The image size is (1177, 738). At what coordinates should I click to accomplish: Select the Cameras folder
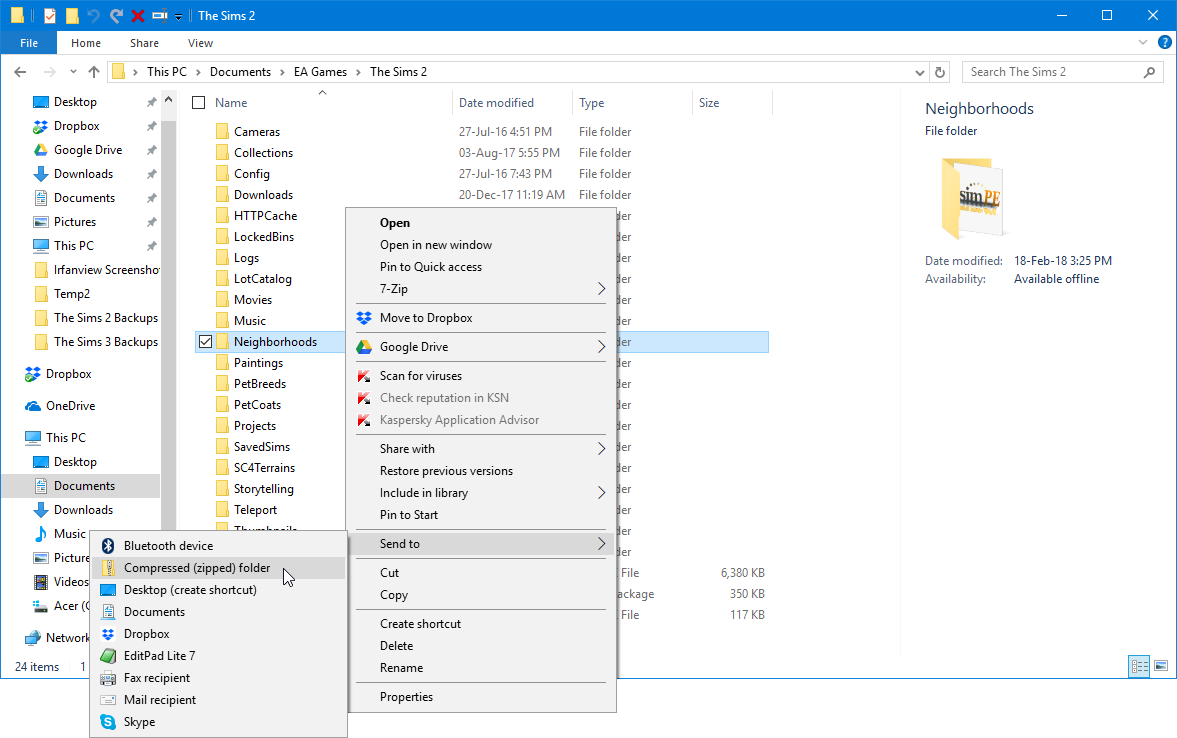pos(257,131)
